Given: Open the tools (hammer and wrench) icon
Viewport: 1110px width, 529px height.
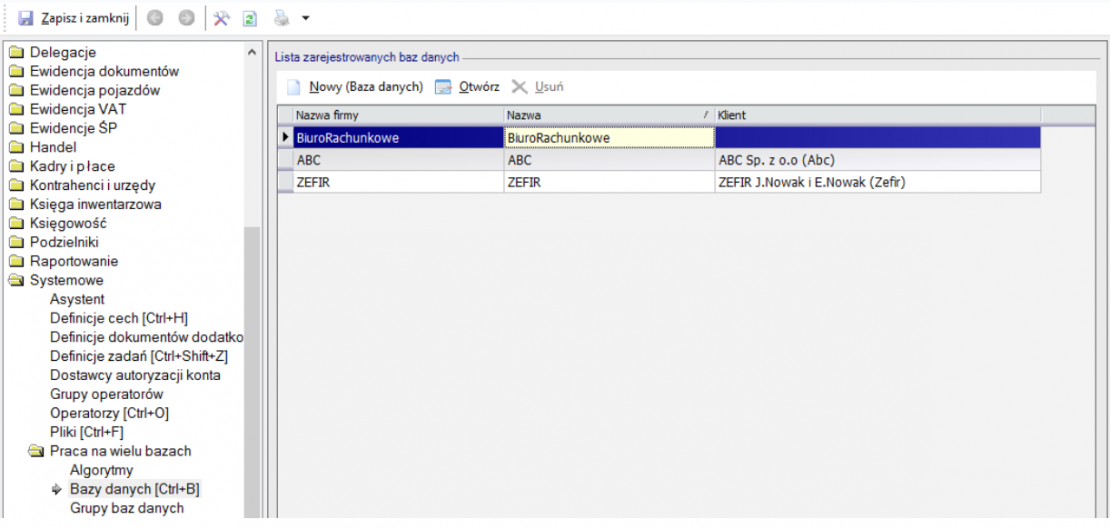Looking at the screenshot, I should (x=222, y=18).
